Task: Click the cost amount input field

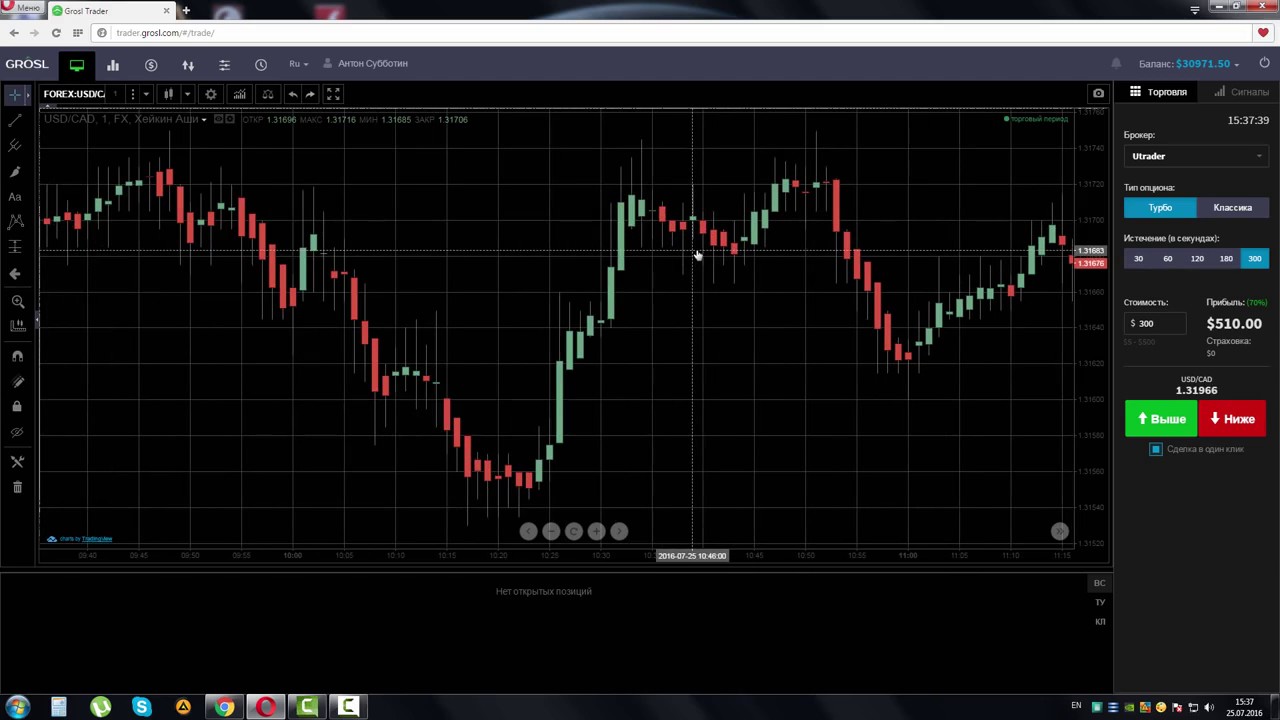Action: click(x=1155, y=323)
